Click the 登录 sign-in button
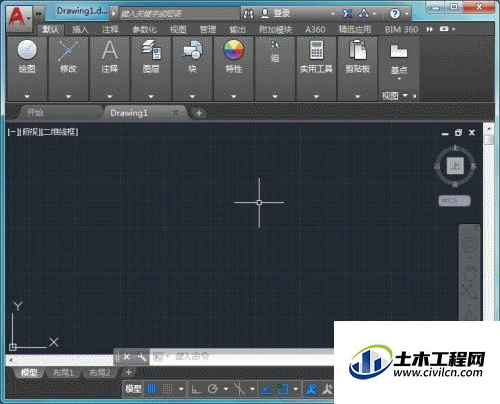The image size is (500, 404). click(276, 14)
